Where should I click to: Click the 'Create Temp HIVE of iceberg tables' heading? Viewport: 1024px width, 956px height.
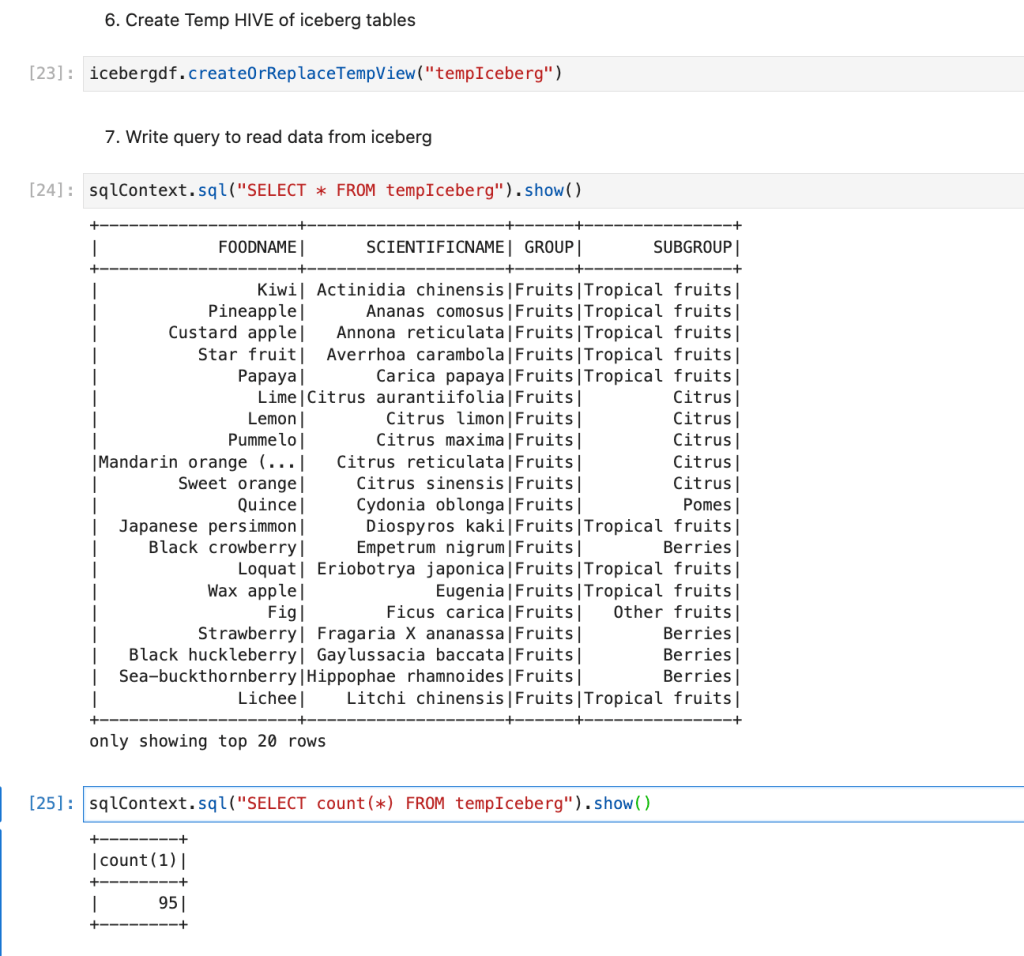click(260, 20)
